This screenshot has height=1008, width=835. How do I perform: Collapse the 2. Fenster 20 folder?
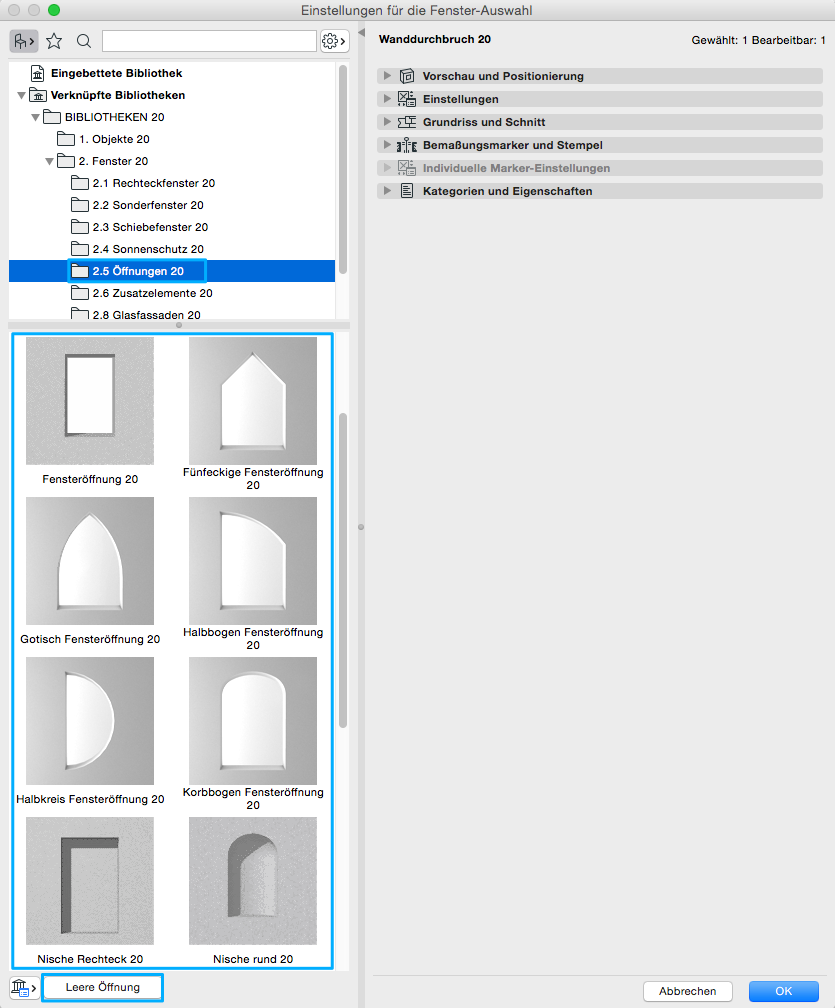pos(49,162)
